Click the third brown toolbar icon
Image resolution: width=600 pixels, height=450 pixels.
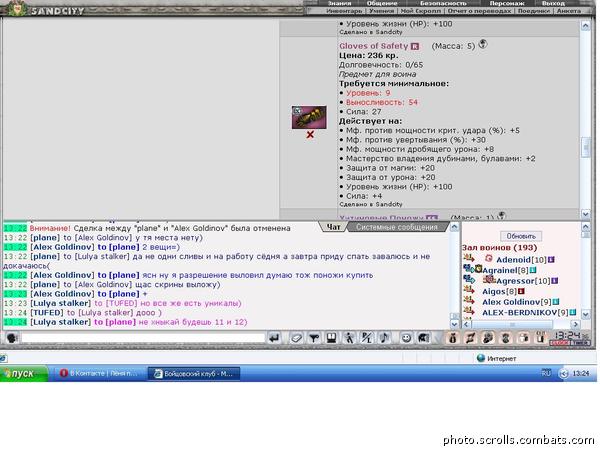point(488,338)
